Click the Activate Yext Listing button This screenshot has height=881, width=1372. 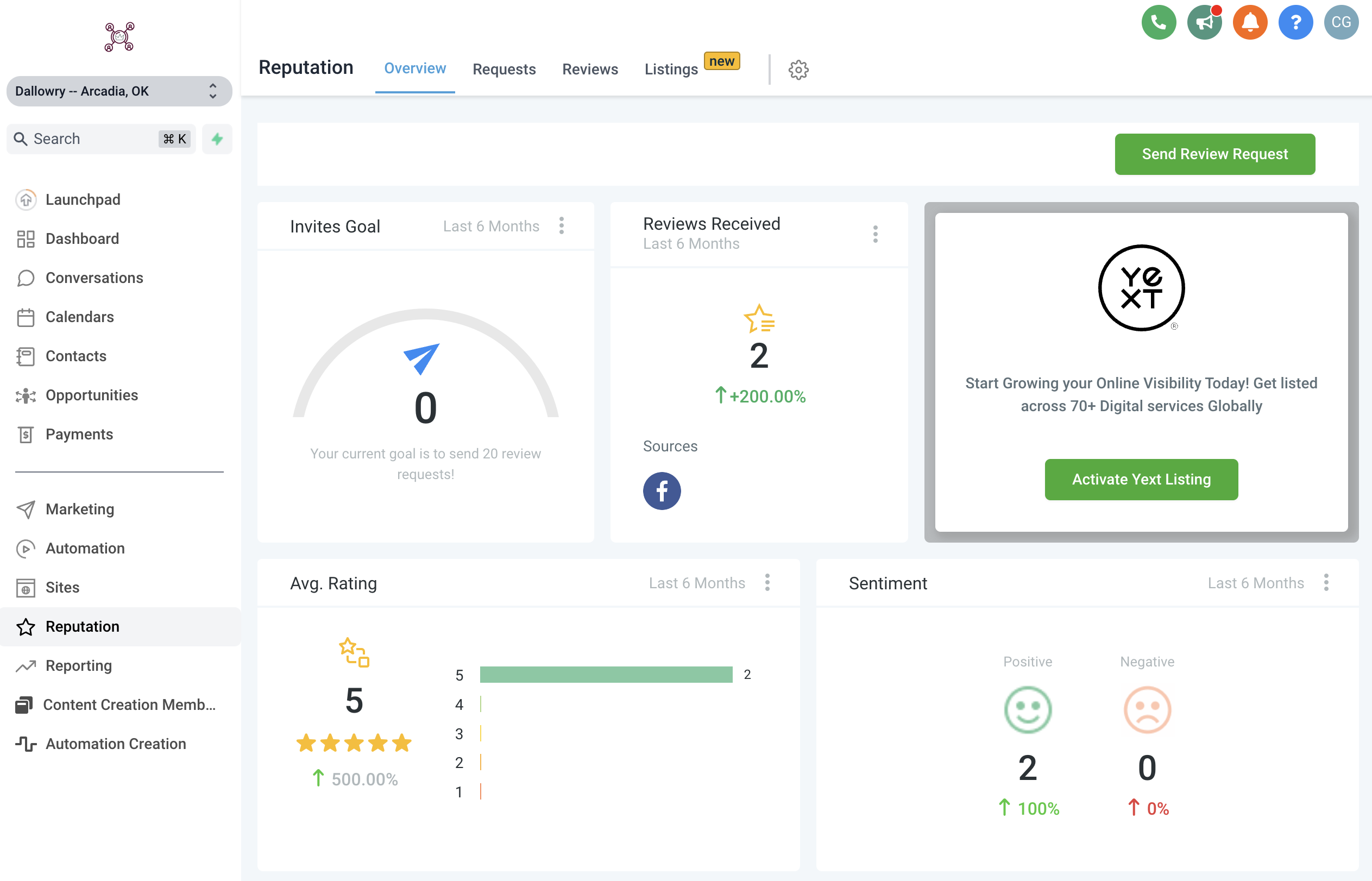click(1141, 480)
